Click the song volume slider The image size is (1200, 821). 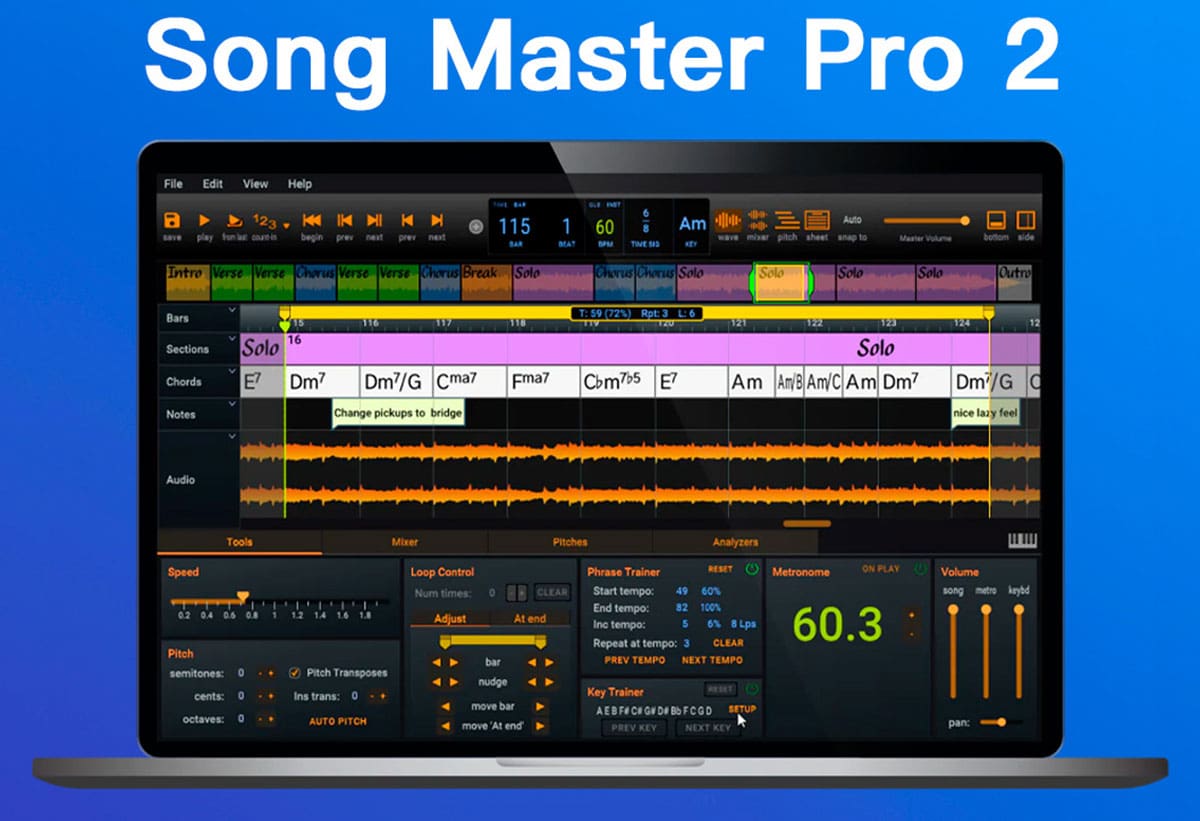pyautogui.click(x=953, y=653)
